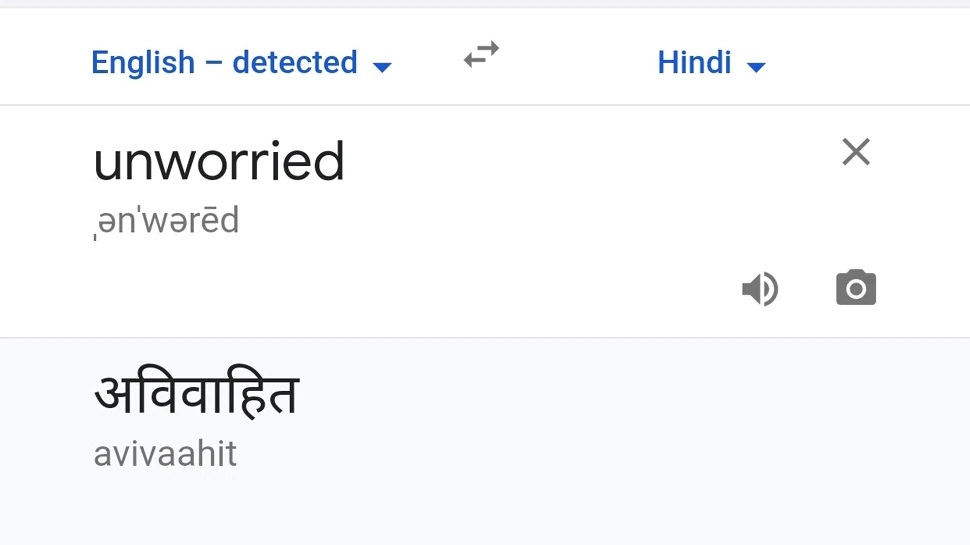The height and width of the screenshot is (545, 970).
Task: Clear the entered text with the X
Action: [x=856, y=152]
